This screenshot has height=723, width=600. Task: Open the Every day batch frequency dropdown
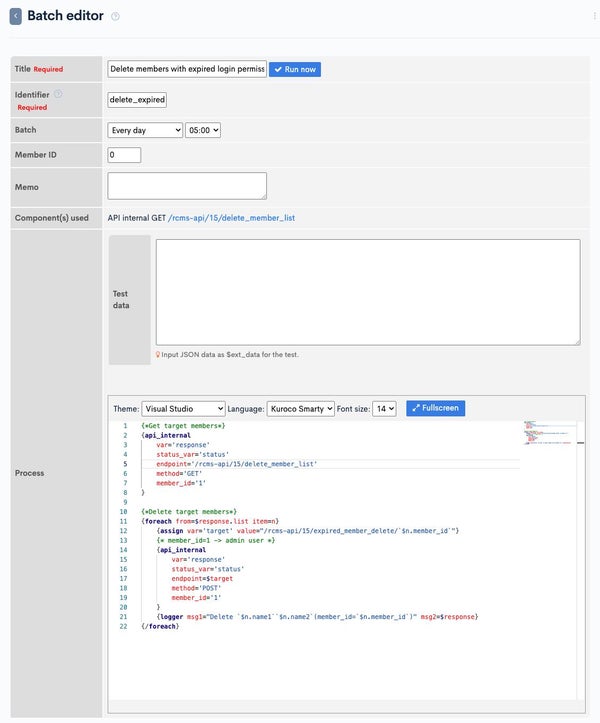145,130
